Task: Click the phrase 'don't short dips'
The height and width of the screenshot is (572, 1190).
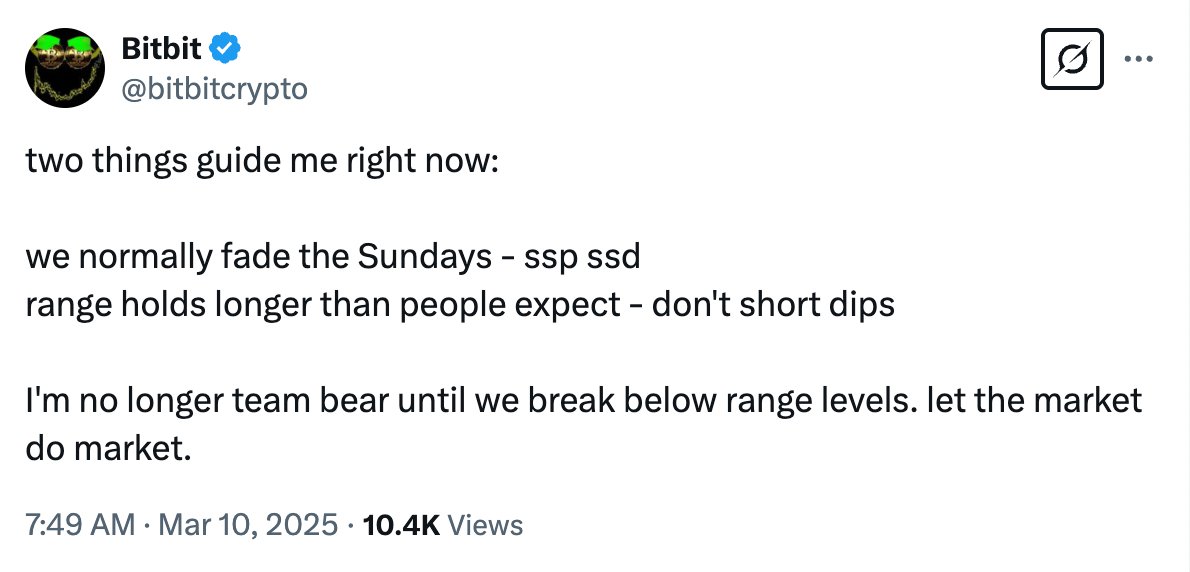Action: (x=773, y=305)
